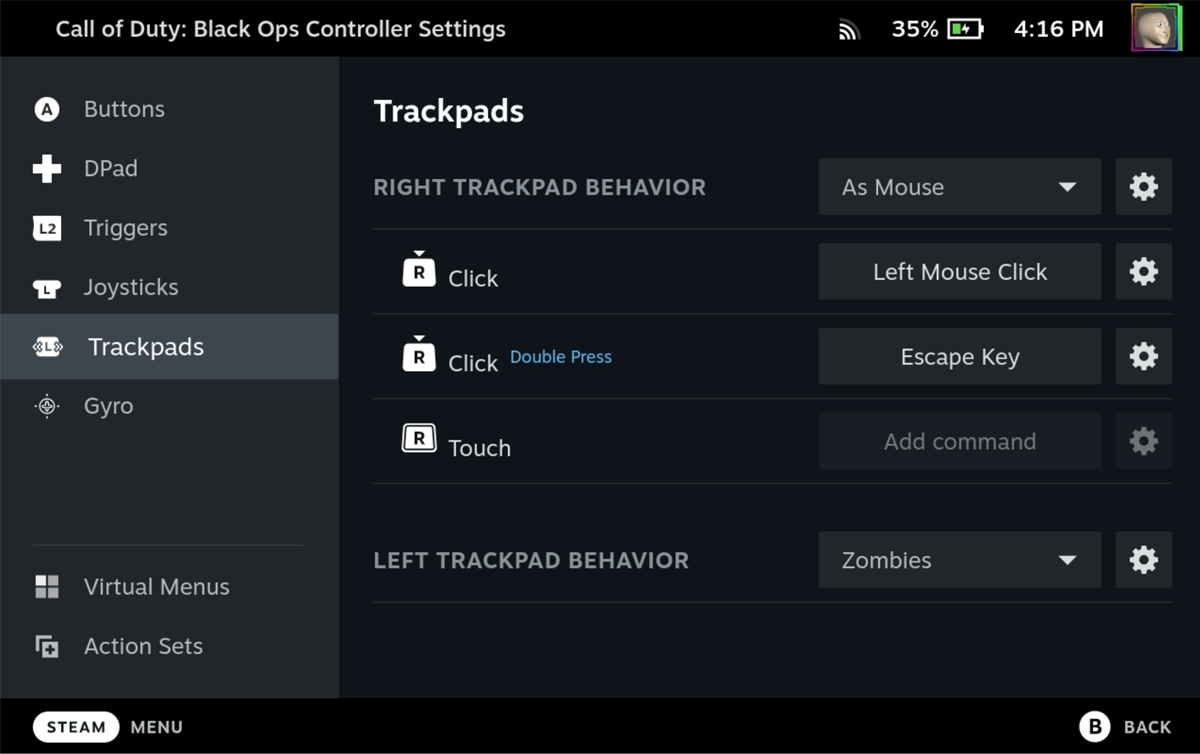Expand the Zombies left trackpad dropdown
Screen dimensions: 1200x754
point(959,560)
